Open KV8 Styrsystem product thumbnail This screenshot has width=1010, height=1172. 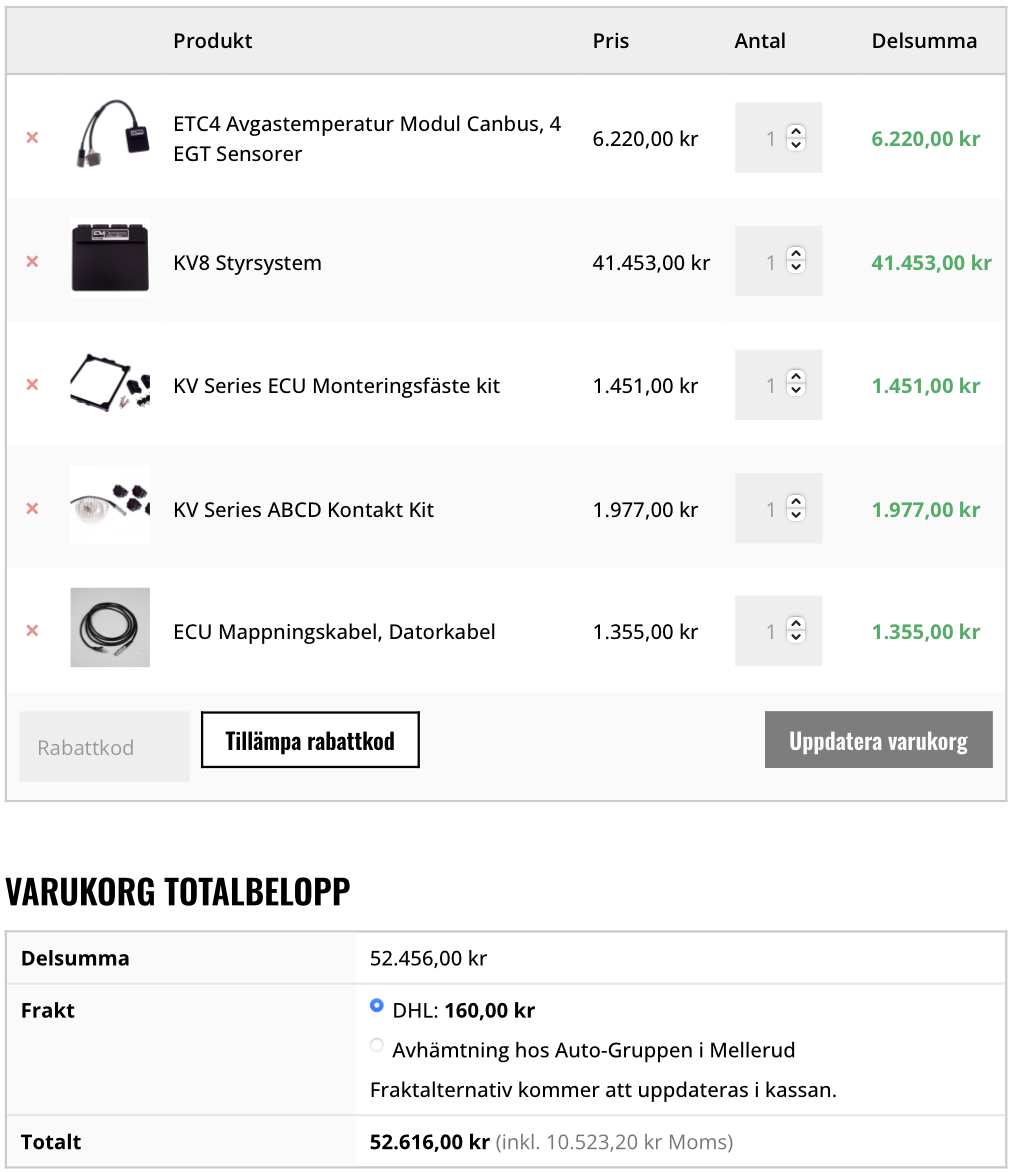point(110,257)
